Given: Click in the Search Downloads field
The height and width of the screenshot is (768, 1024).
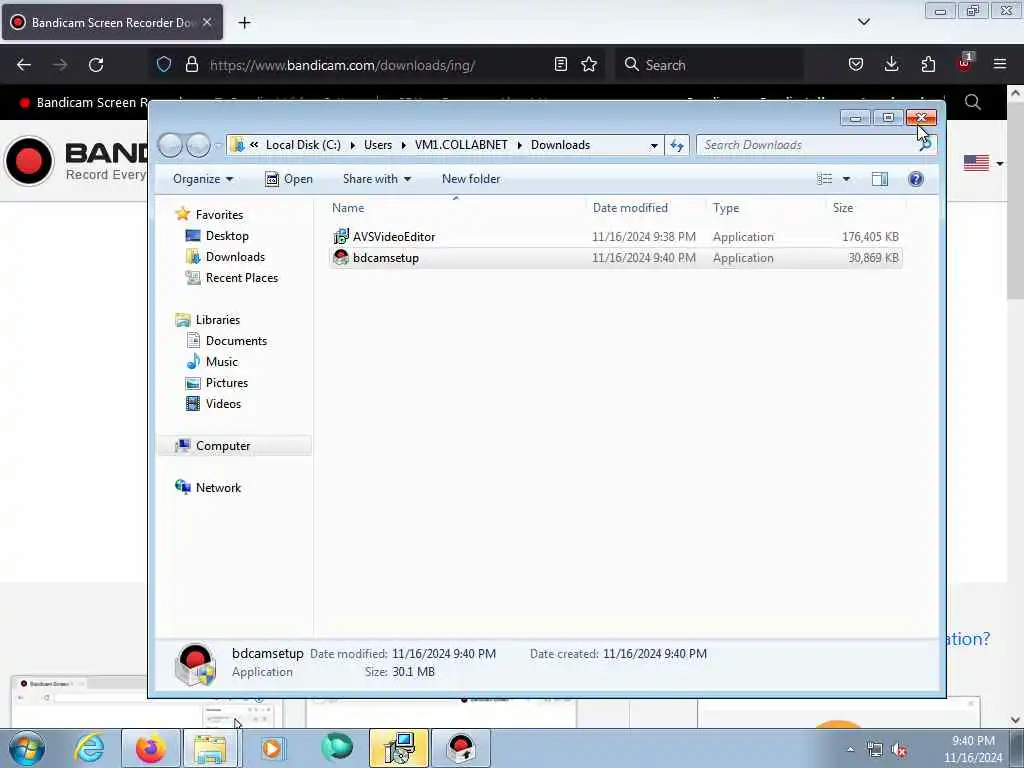Looking at the screenshot, I should tap(807, 145).
